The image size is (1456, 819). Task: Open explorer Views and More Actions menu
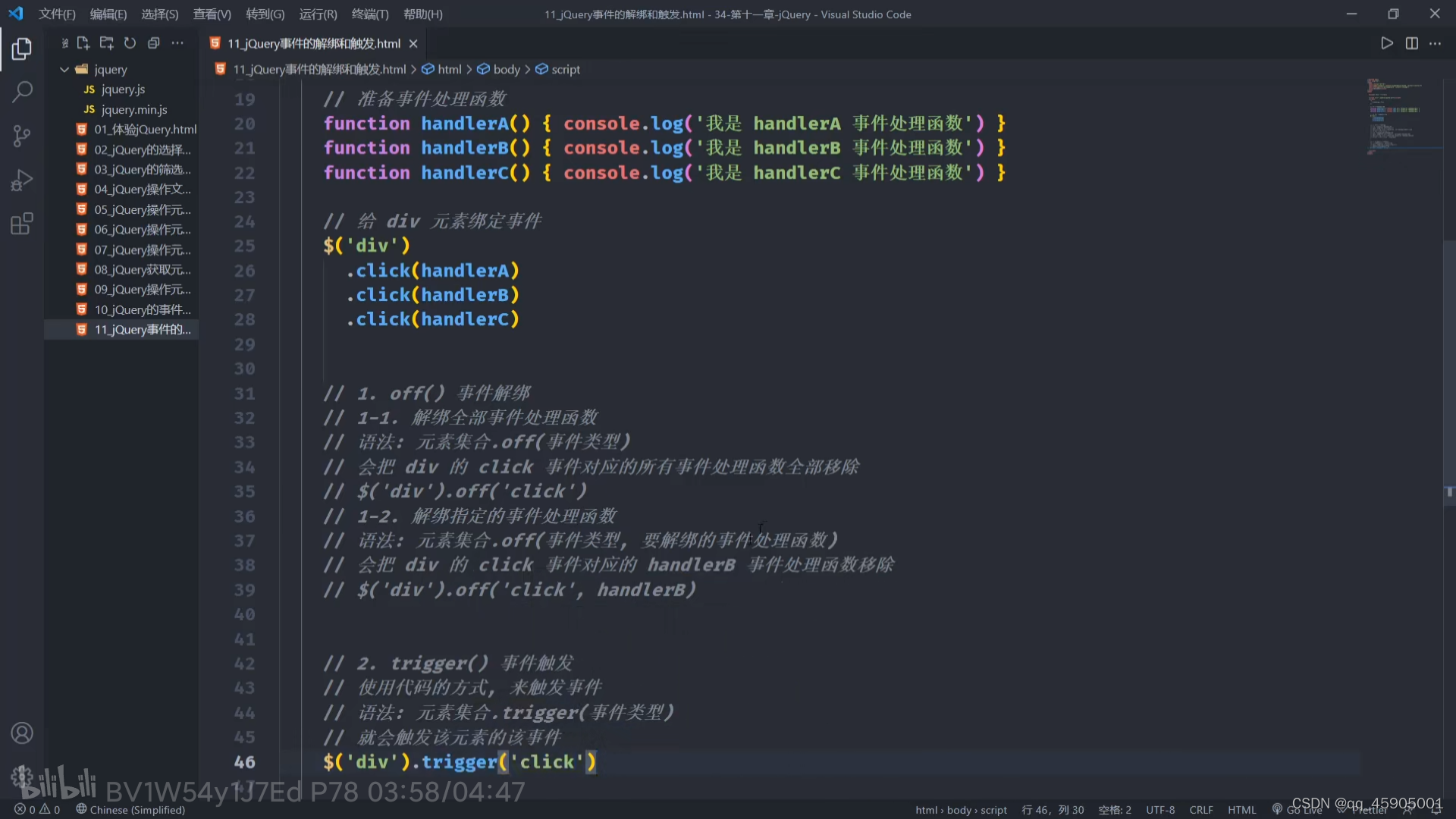coord(177,43)
